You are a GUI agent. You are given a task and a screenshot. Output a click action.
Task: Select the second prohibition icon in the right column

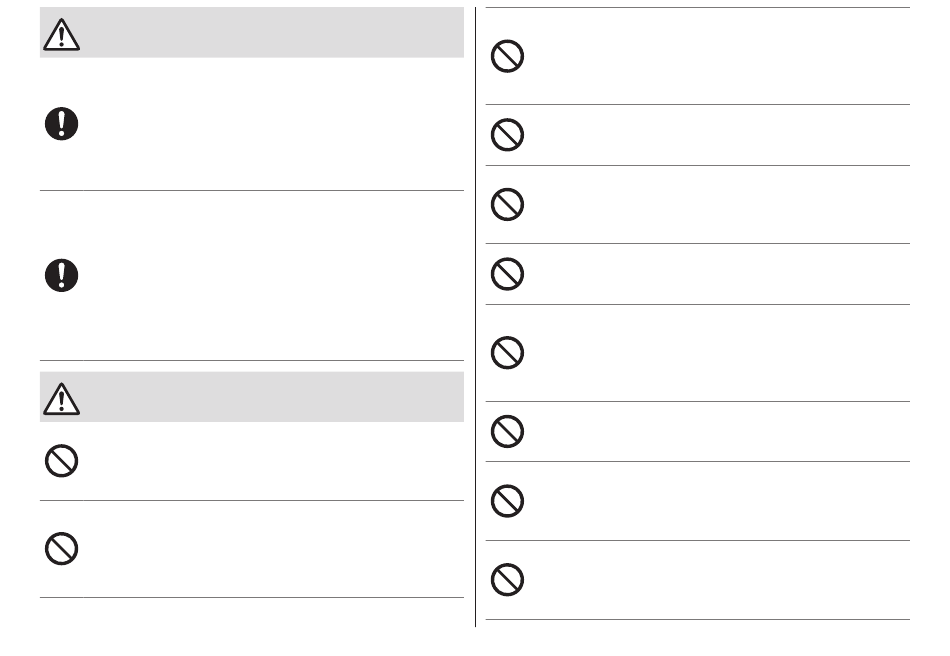point(507,134)
